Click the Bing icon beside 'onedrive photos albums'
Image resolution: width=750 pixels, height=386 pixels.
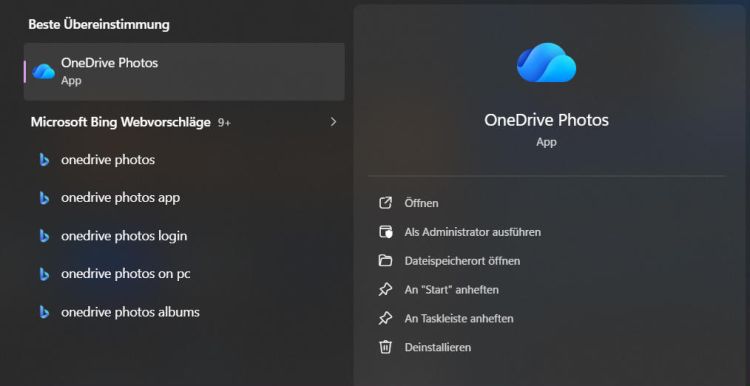(x=44, y=313)
